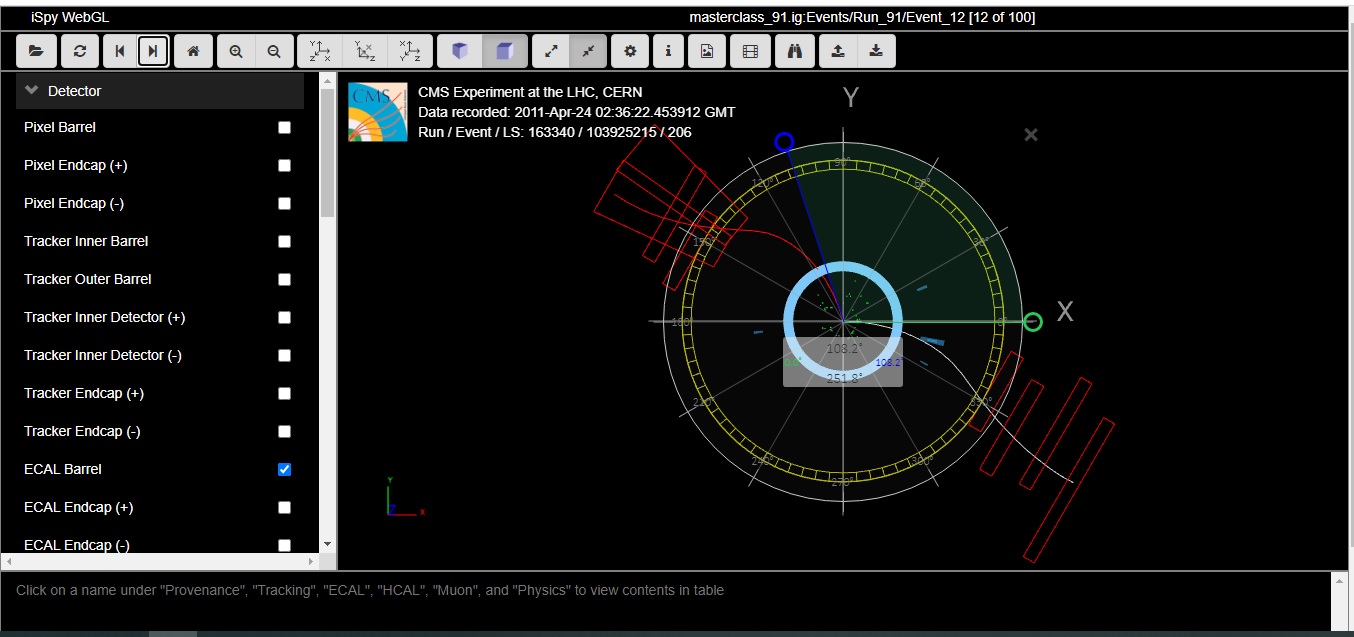Reset view with the home icon
This screenshot has width=1354, height=637.
193,51
